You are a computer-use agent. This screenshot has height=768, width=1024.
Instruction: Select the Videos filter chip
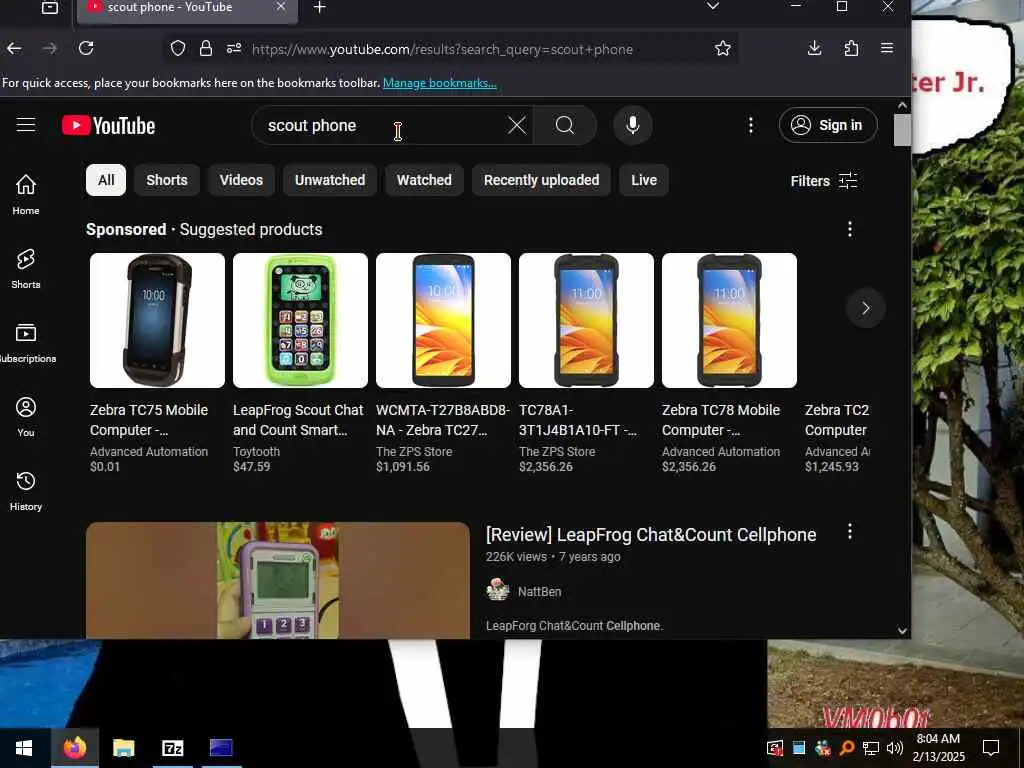(241, 180)
